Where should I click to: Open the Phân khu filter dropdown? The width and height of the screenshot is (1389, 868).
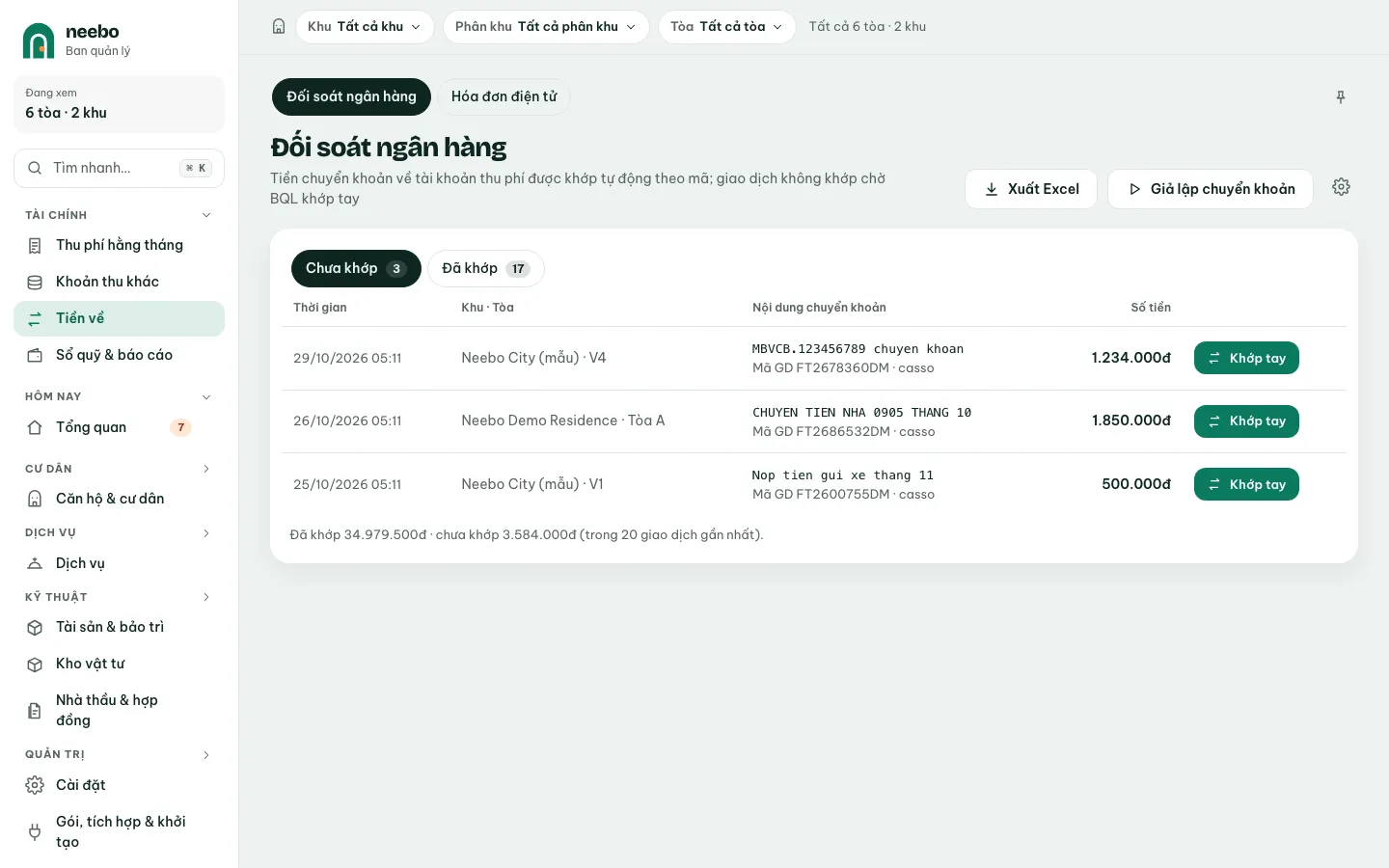click(546, 27)
